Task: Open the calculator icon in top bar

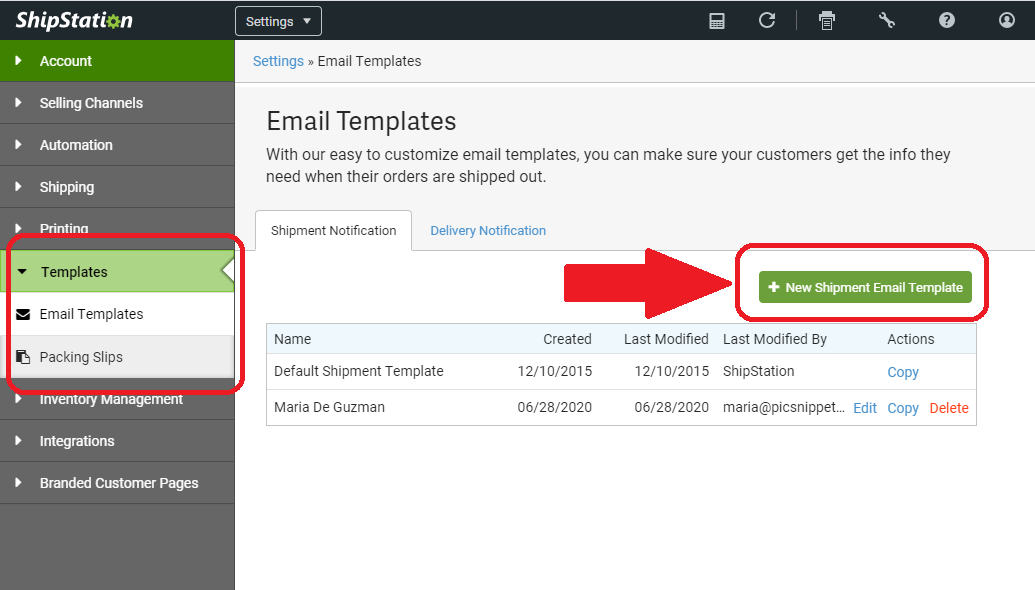Action: pos(717,21)
